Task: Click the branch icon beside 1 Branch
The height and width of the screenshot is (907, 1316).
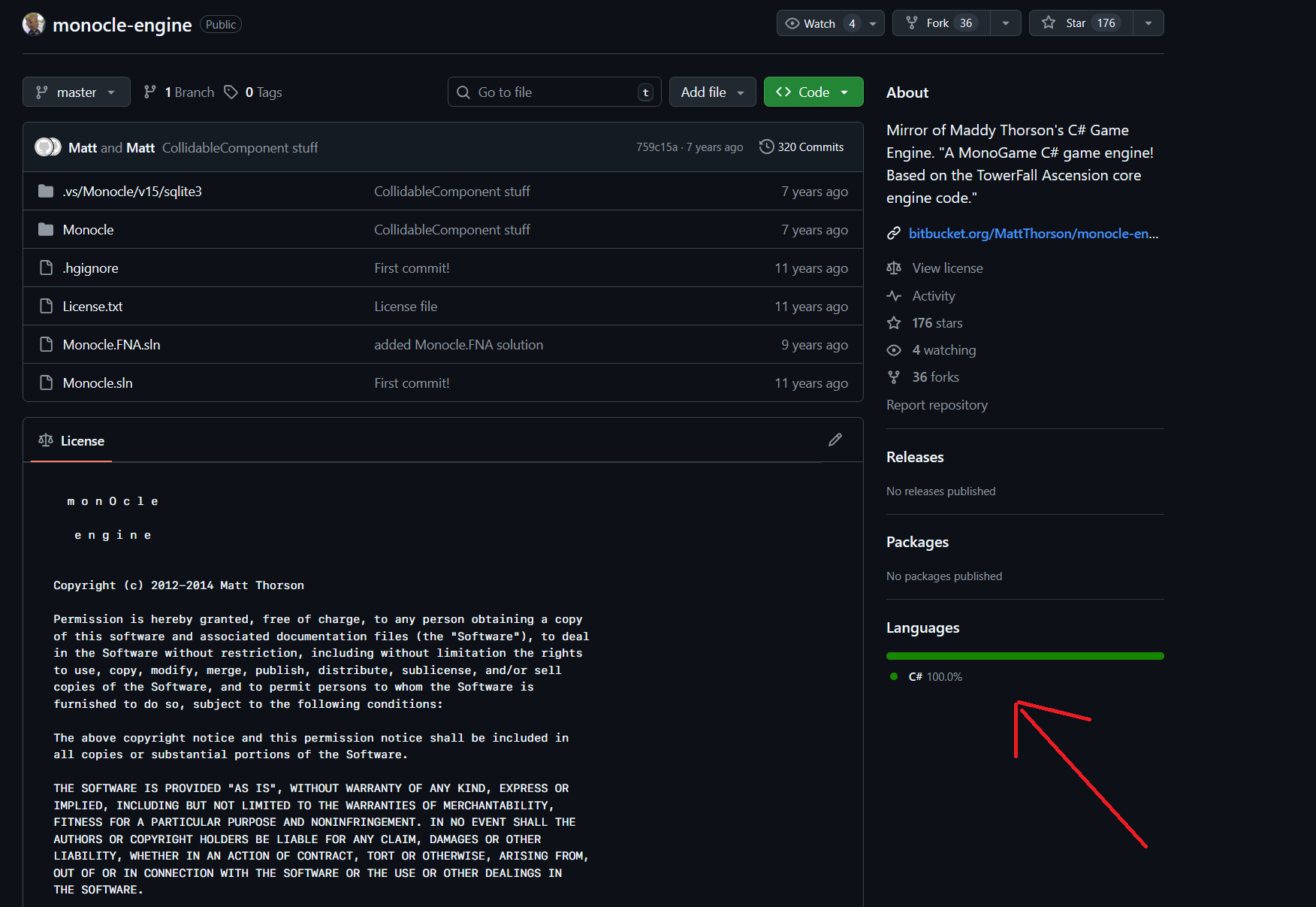Action: coord(150,92)
